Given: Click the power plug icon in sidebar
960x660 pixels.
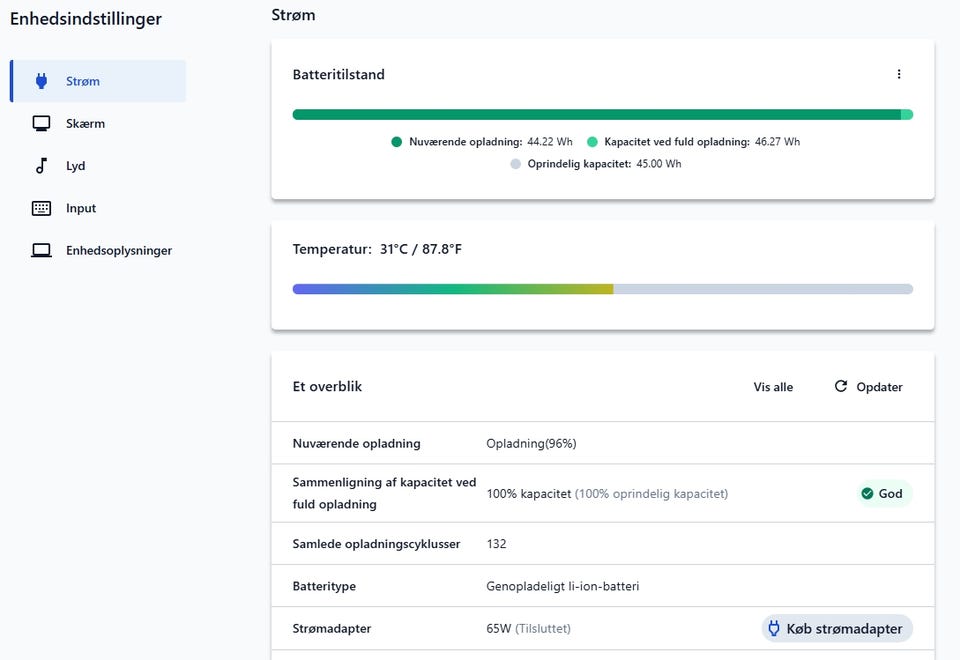Looking at the screenshot, I should point(41,81).
